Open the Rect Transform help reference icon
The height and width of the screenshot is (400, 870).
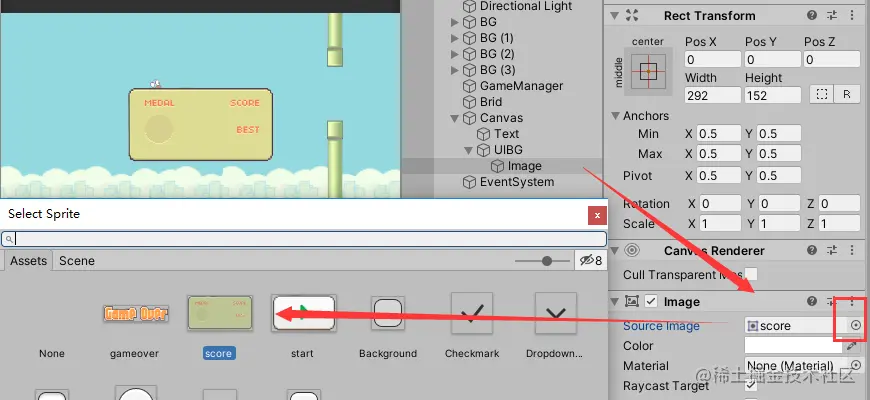point(812,16)
